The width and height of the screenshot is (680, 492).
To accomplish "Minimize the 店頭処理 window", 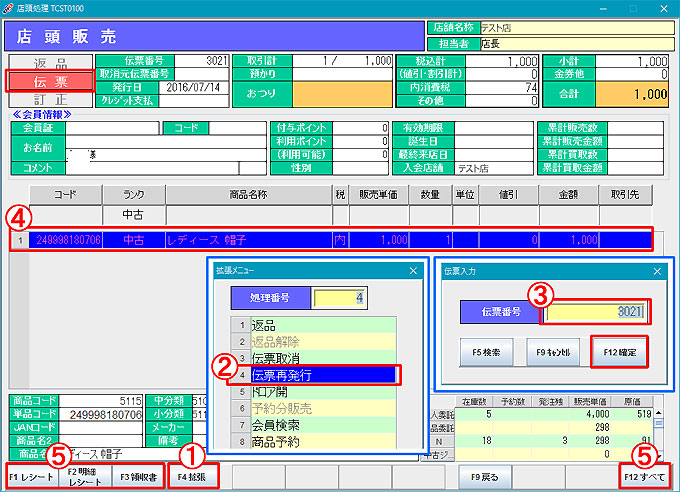I will click(x=603, y=9).
